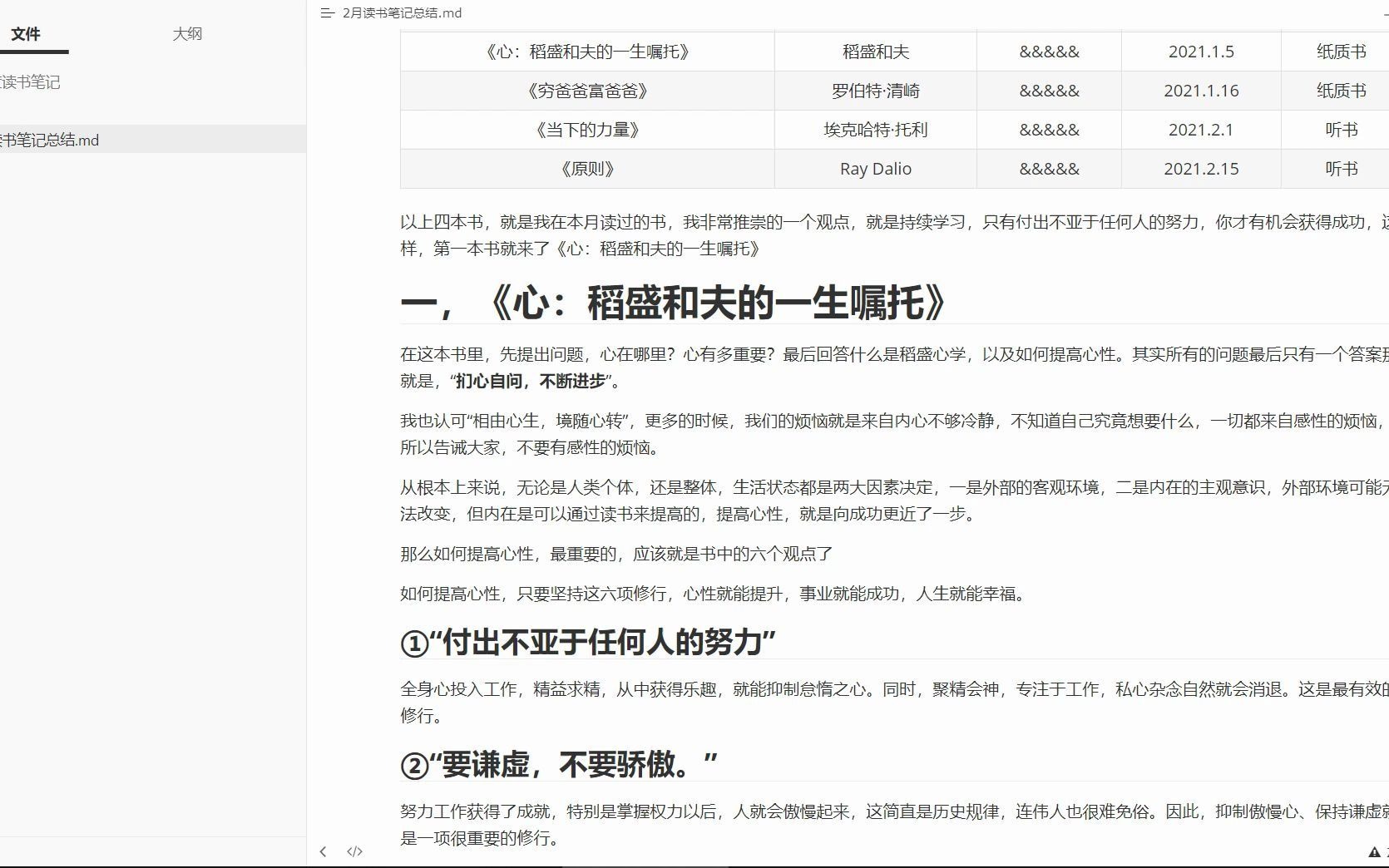1389x868 pixels.
Task: Click the paragraph starting 全身心投入工作
Action: [894, 702]
